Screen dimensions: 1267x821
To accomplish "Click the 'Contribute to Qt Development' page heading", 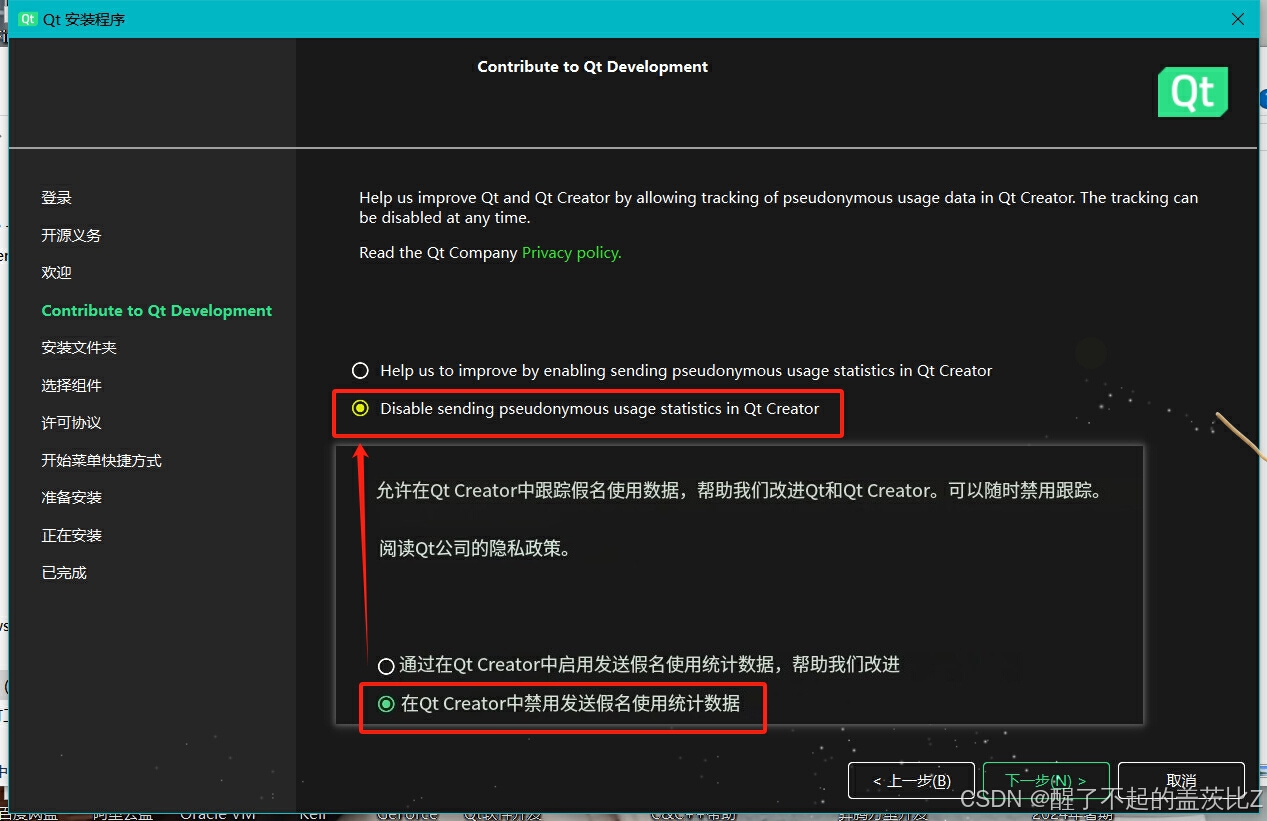I will pyautogui.click(x=593, y=67).
